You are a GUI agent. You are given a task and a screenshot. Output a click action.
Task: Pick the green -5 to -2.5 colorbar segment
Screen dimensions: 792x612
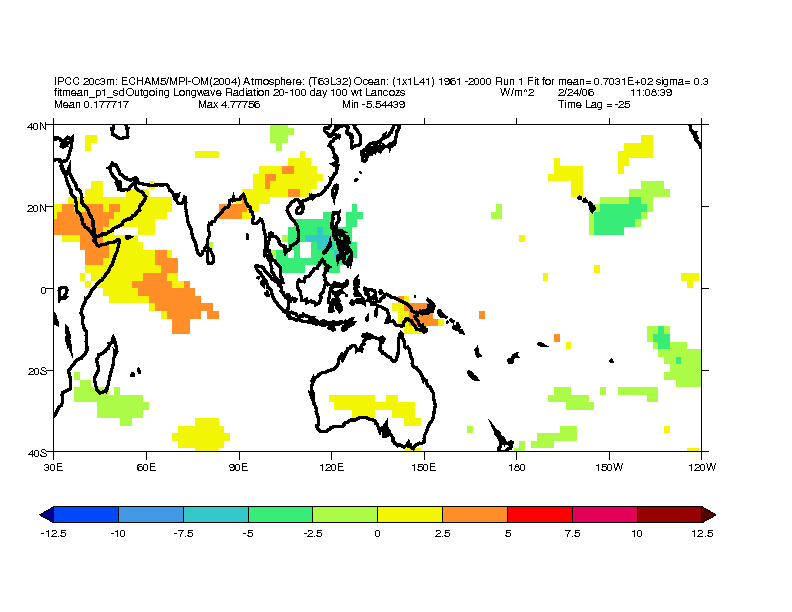pos(280,514)
